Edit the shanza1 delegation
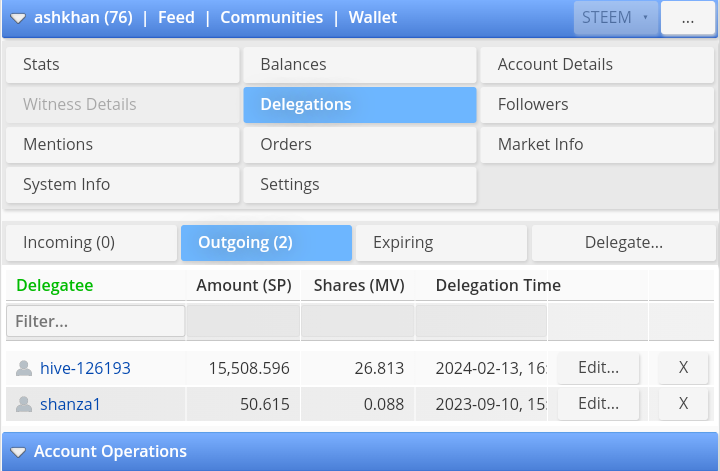This screenshot has width=720, height=471. [x=598, y=404]
